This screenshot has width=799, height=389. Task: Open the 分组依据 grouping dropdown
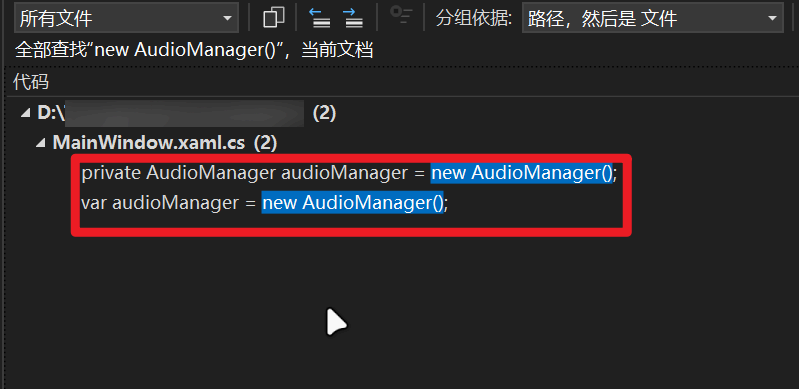652,19
